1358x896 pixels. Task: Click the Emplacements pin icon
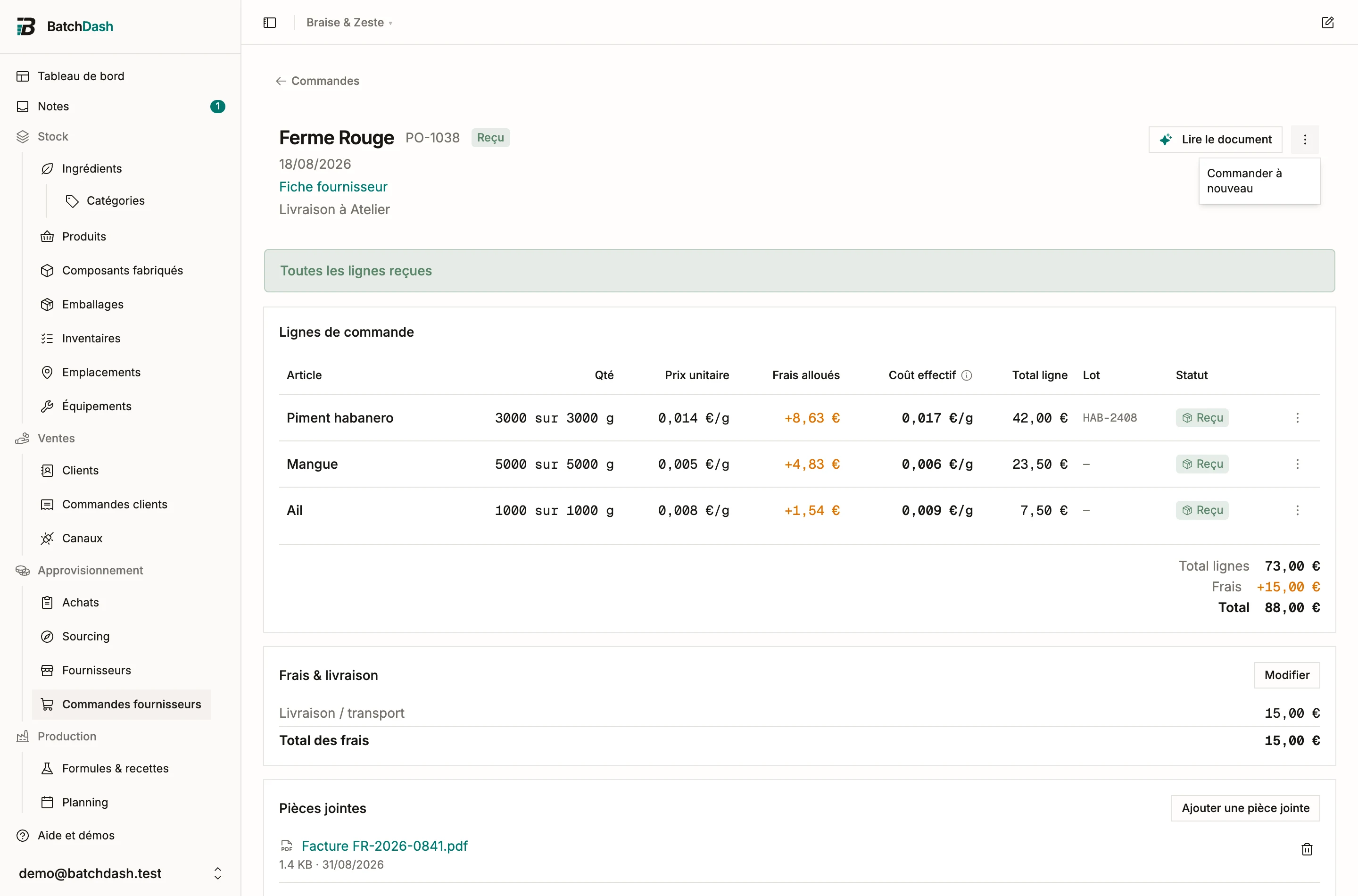pos(48,373)
